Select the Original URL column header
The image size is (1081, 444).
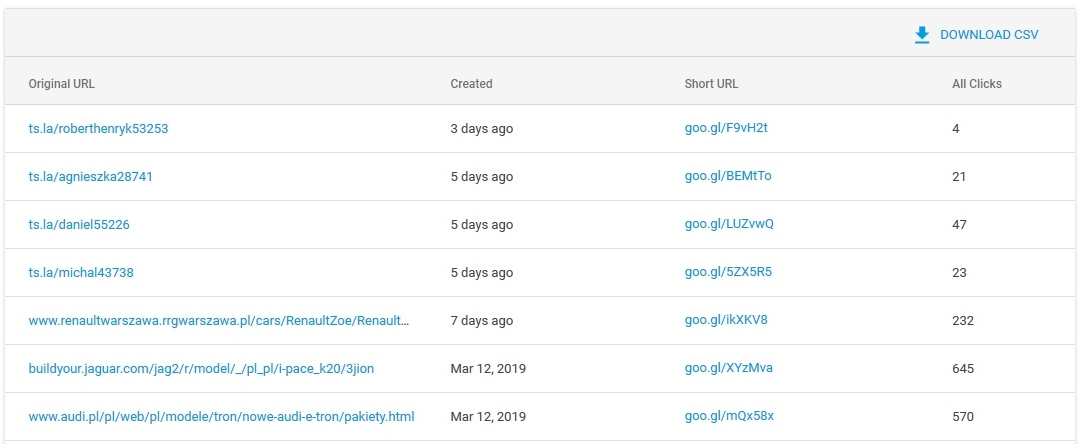(61, 84)
